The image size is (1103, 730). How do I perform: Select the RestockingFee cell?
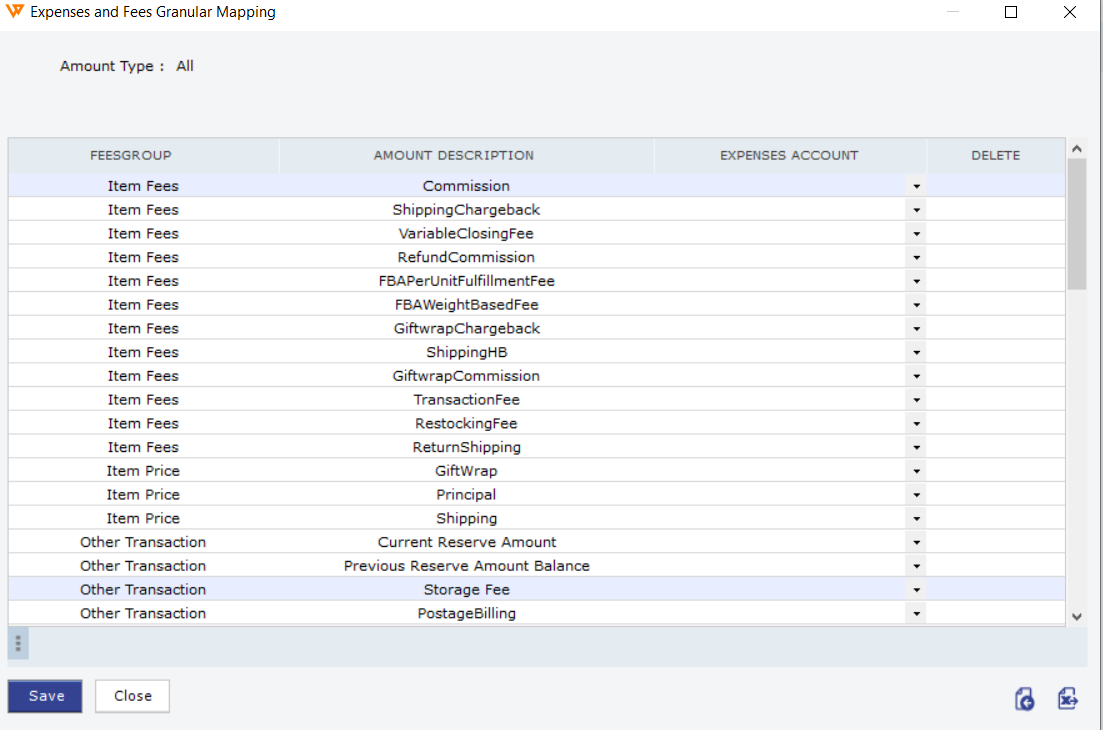click(466, 424)
